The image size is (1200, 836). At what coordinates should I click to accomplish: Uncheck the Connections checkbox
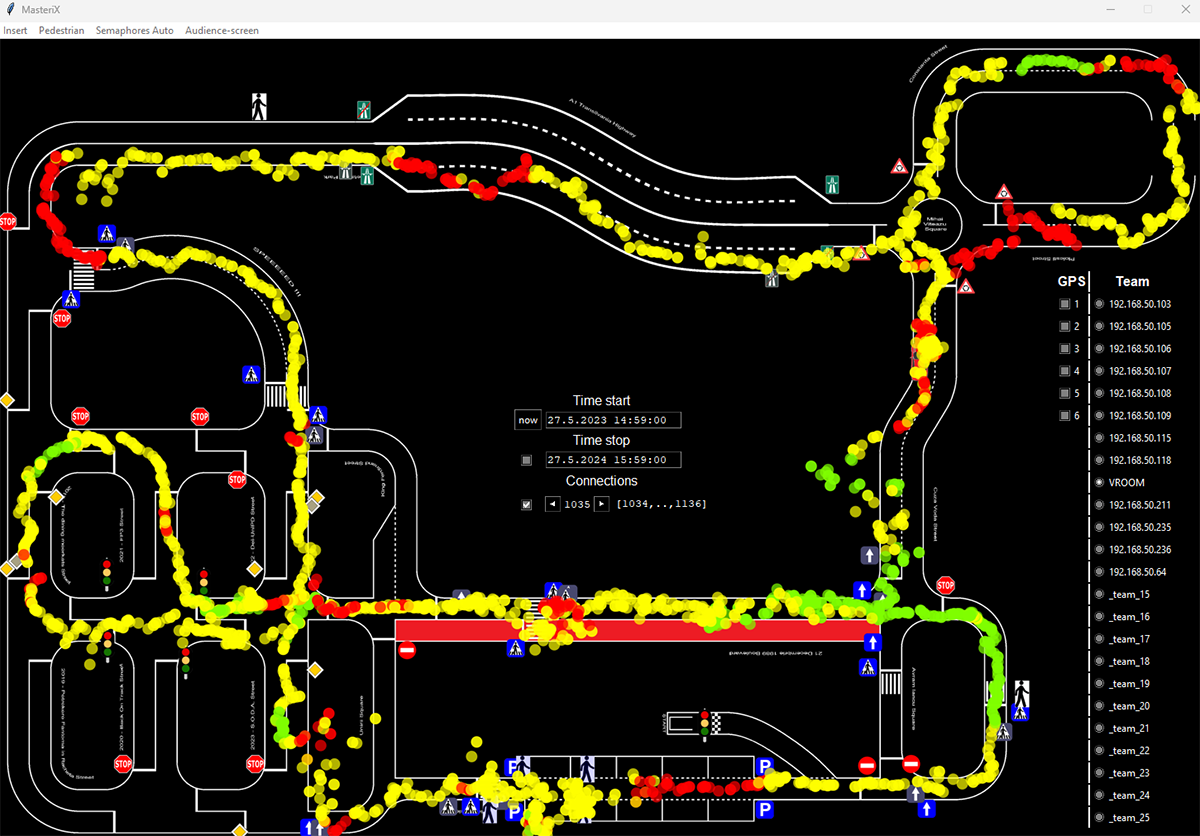[527, 504]
